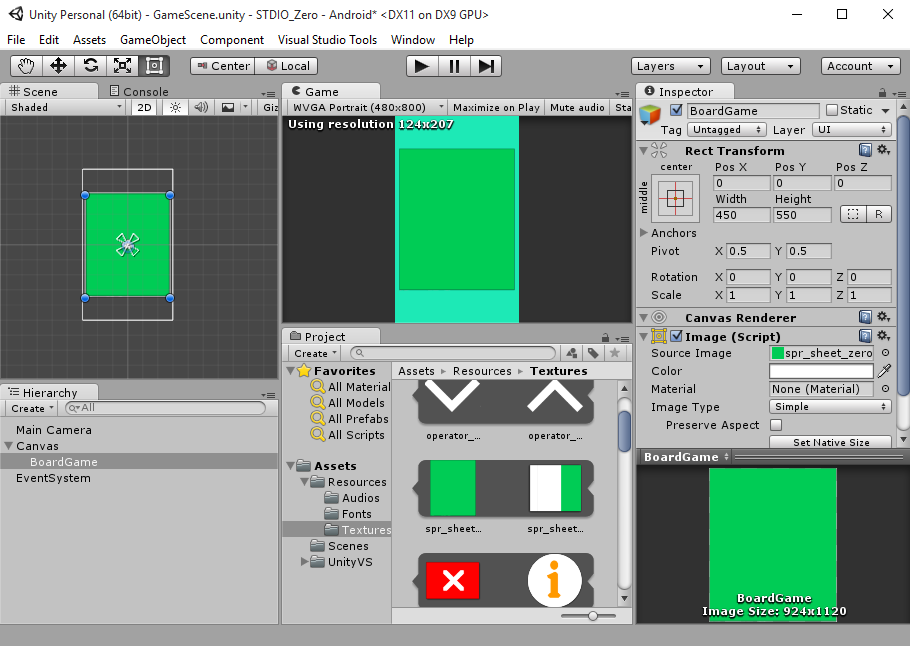Enable Preserve Aspect checkbox
Screen dimensions: 910x646
[776, 425]
